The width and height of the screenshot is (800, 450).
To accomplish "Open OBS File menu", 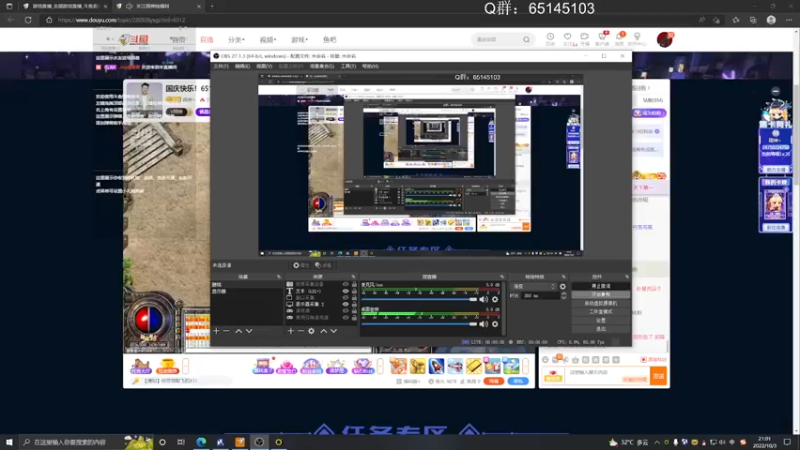I will click(221, 66).
